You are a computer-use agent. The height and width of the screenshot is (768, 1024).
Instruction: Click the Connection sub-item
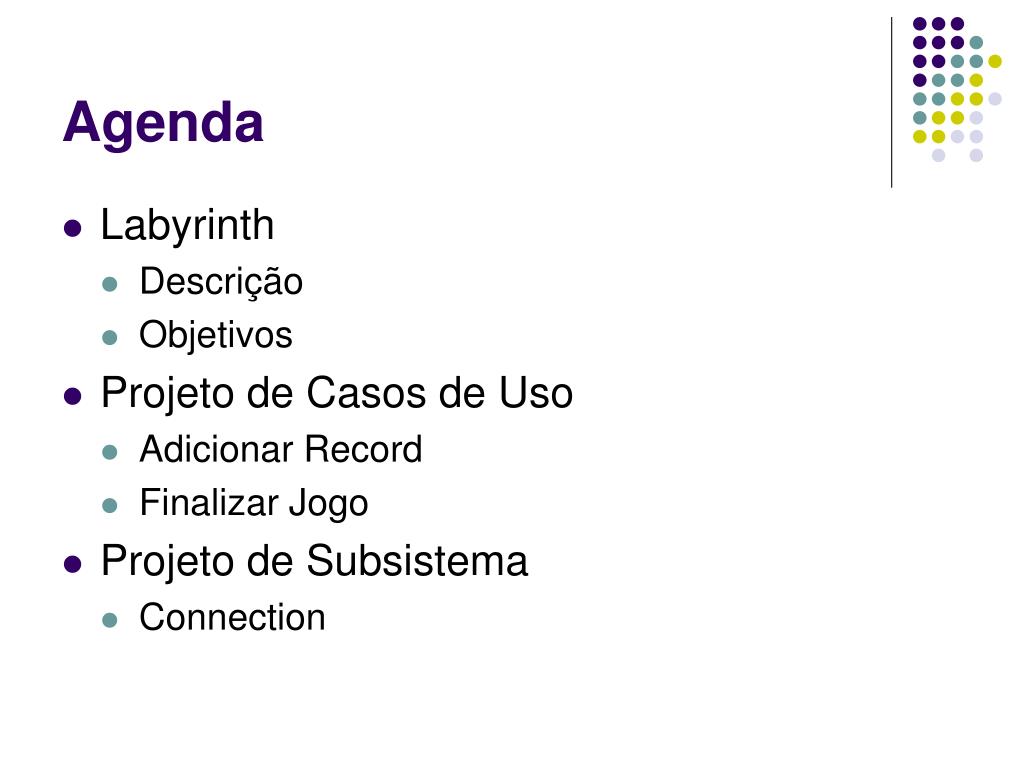coord(232,618)
